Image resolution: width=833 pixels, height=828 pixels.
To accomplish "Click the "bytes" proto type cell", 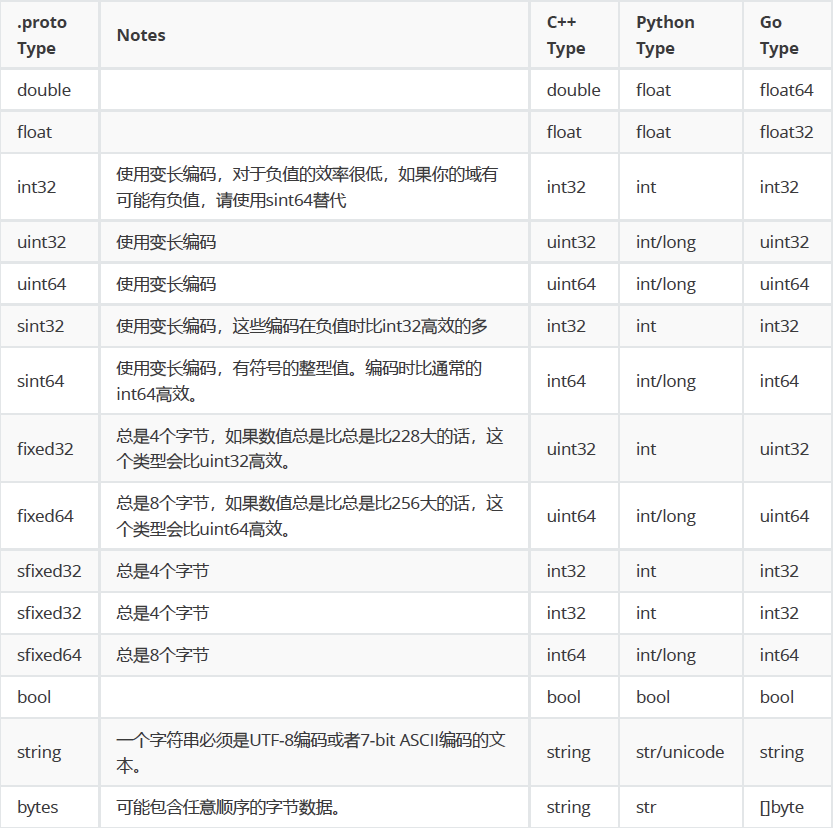I will [x=37, y=807].
